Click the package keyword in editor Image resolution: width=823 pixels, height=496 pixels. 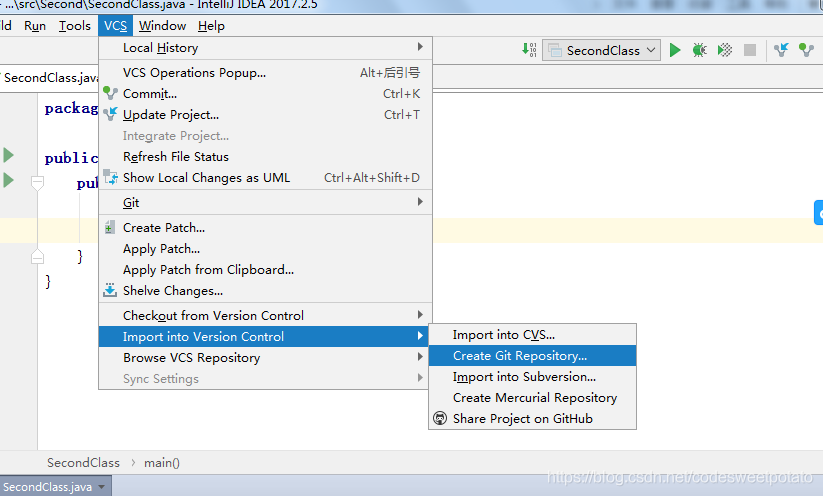click(71, 108)
